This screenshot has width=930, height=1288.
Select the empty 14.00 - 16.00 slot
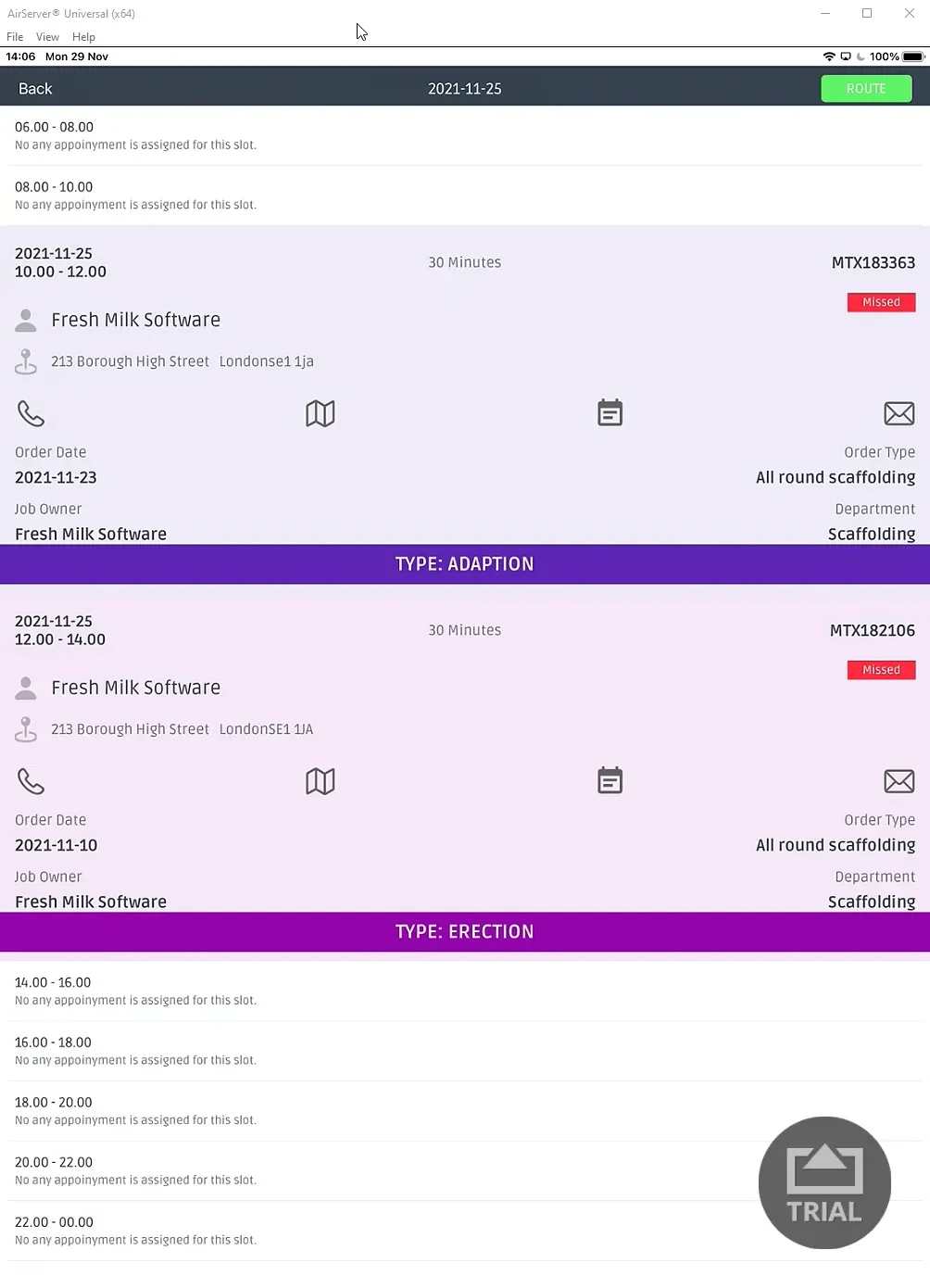click(135, 991)
